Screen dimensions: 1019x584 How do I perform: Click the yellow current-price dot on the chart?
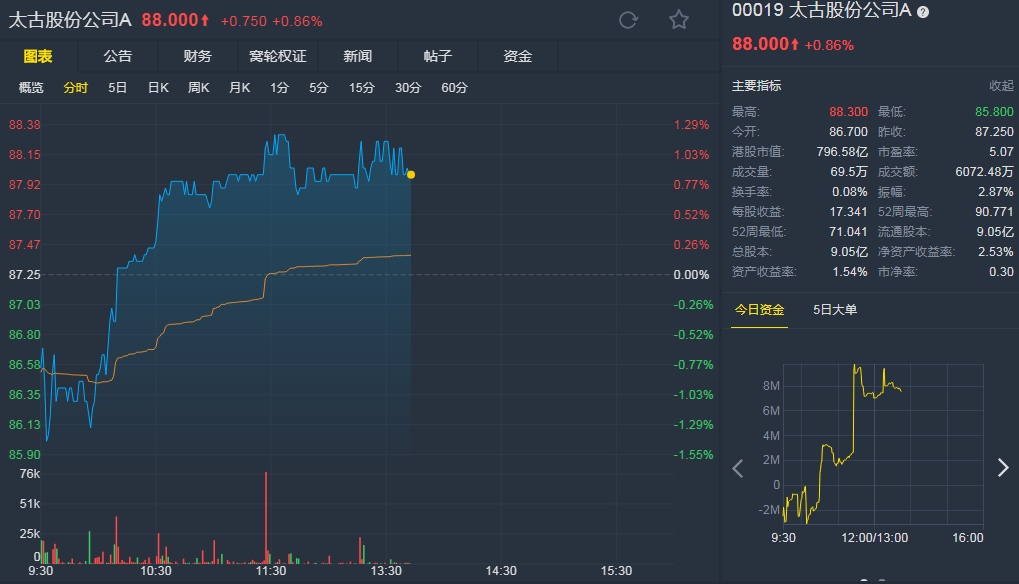tap(411, 175)
